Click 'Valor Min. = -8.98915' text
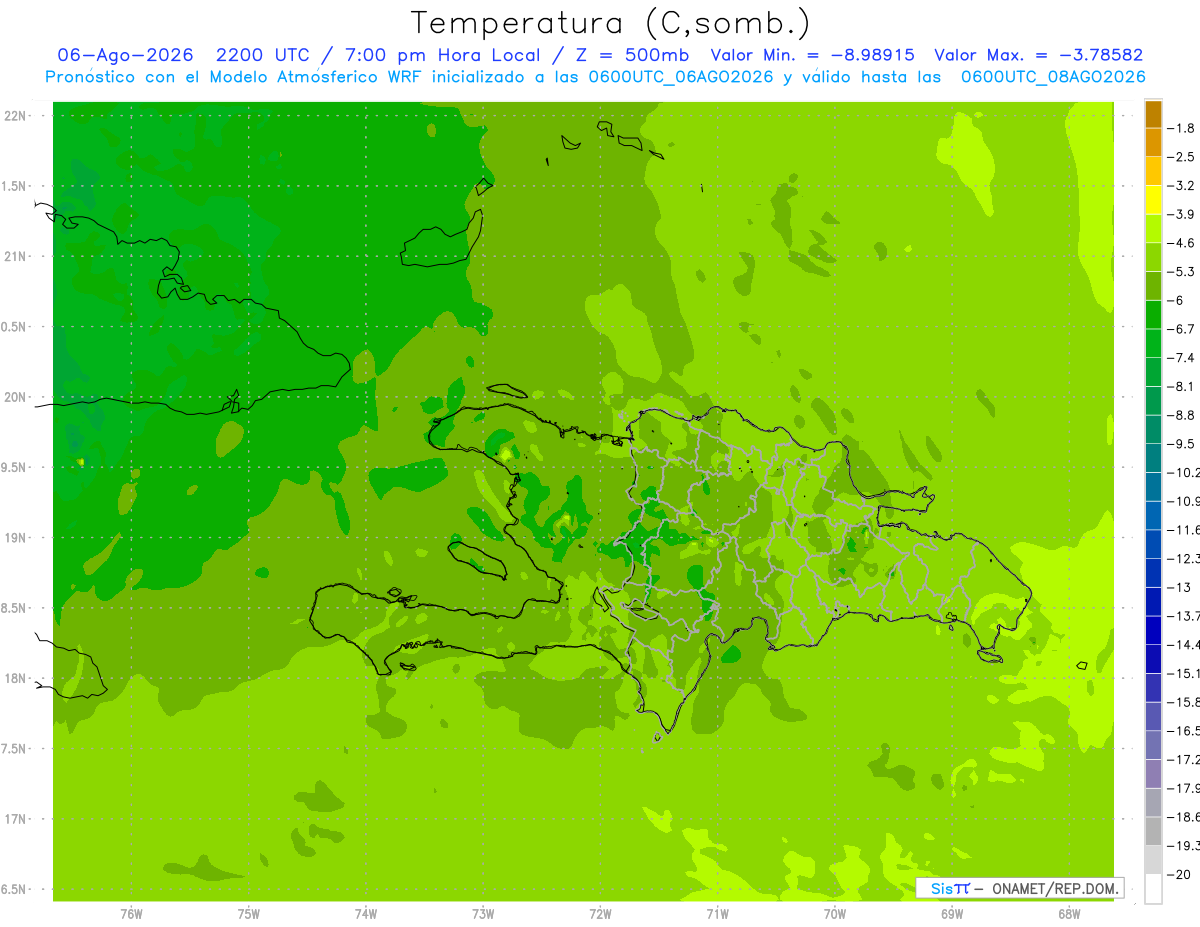 (812, 55)
